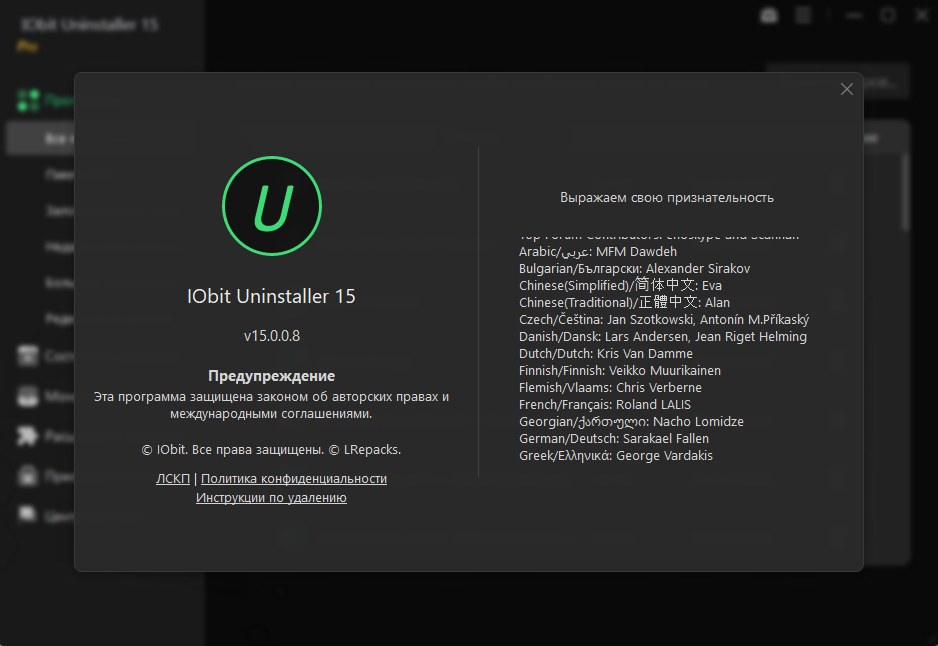Open the hamburger menu in main window title bar
Screen dimensions: 938x646
pos(803,16)
